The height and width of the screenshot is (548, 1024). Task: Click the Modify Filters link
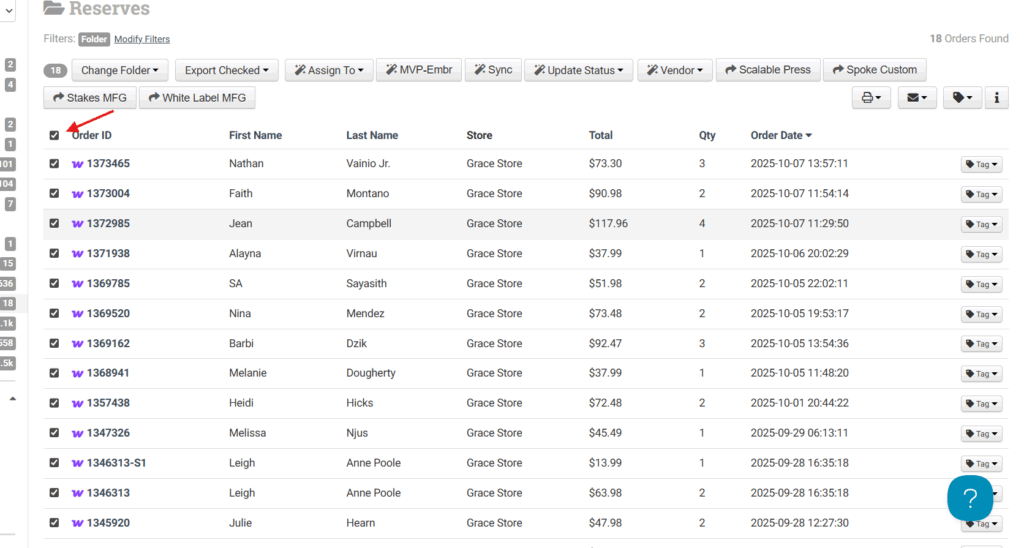pos(141,39)
